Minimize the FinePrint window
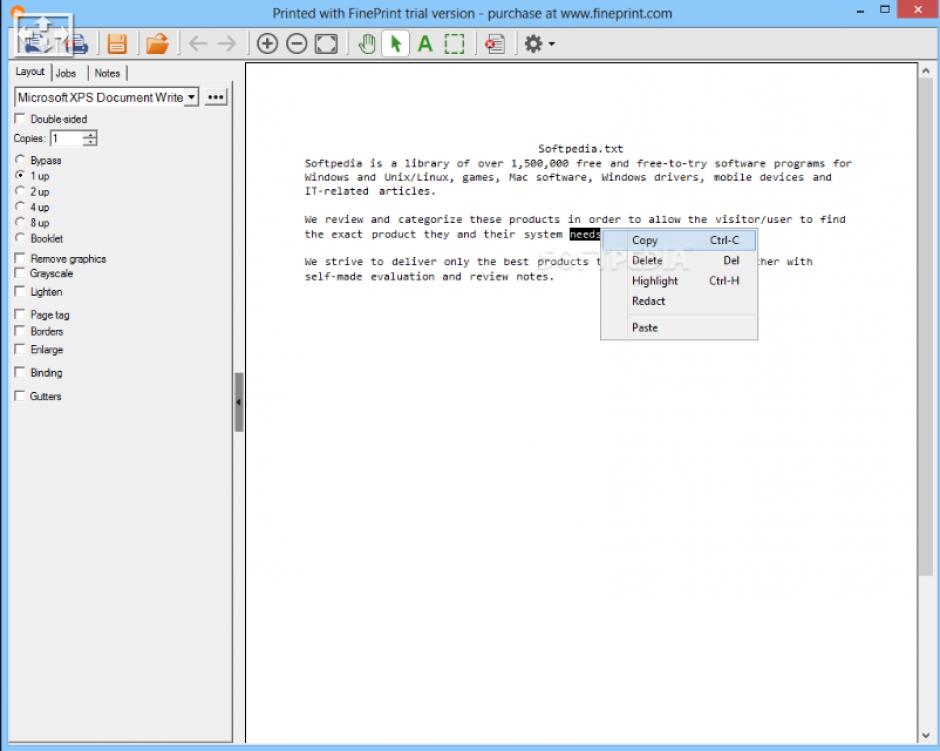The height and width of the screenshot is (751, 940). tap(861, 11)
